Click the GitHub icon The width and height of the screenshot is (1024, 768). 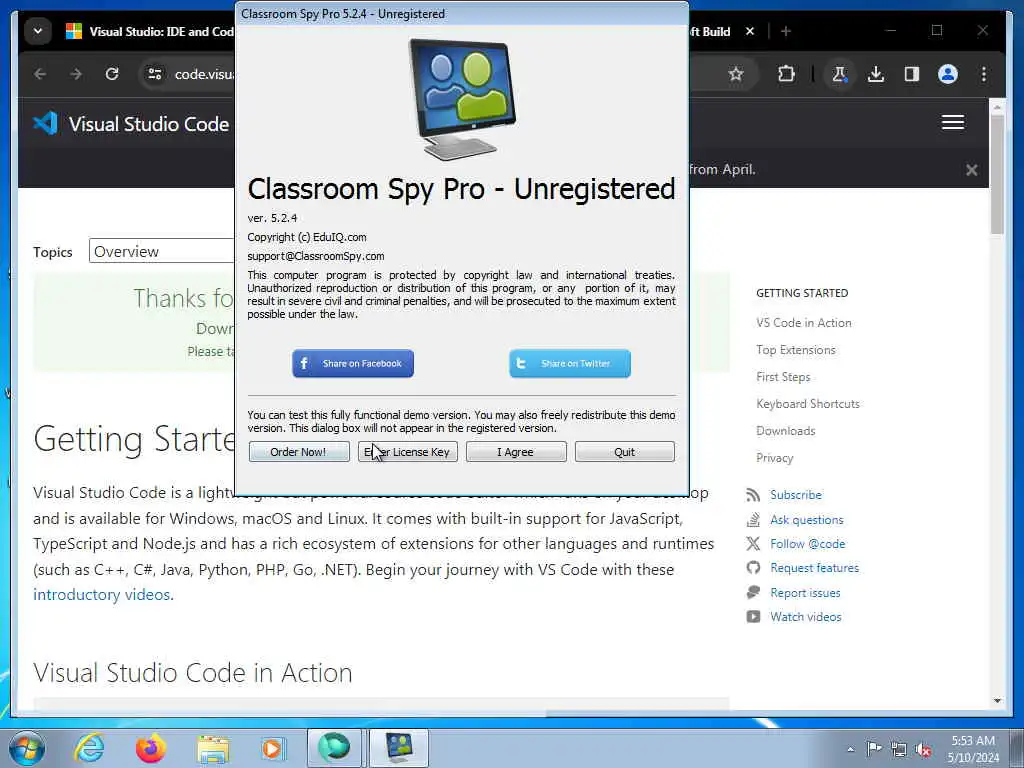pyautogui.click(x=753, y=568)
